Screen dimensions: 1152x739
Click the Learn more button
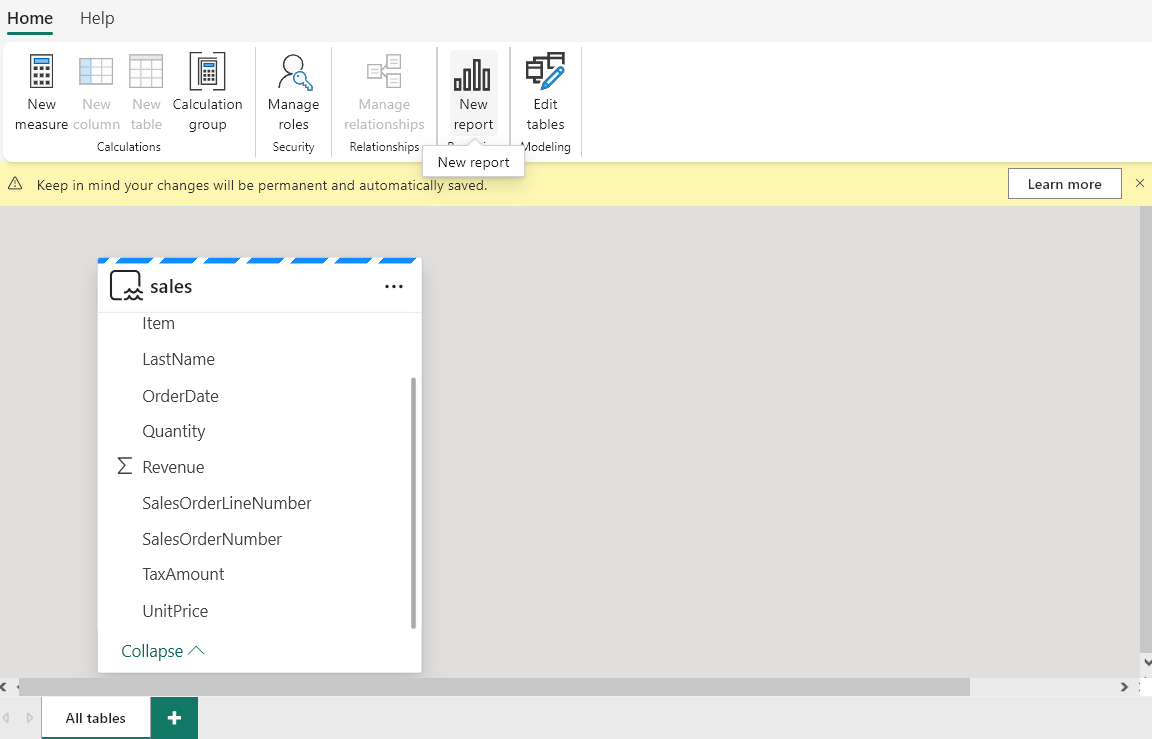[1064, 183]
